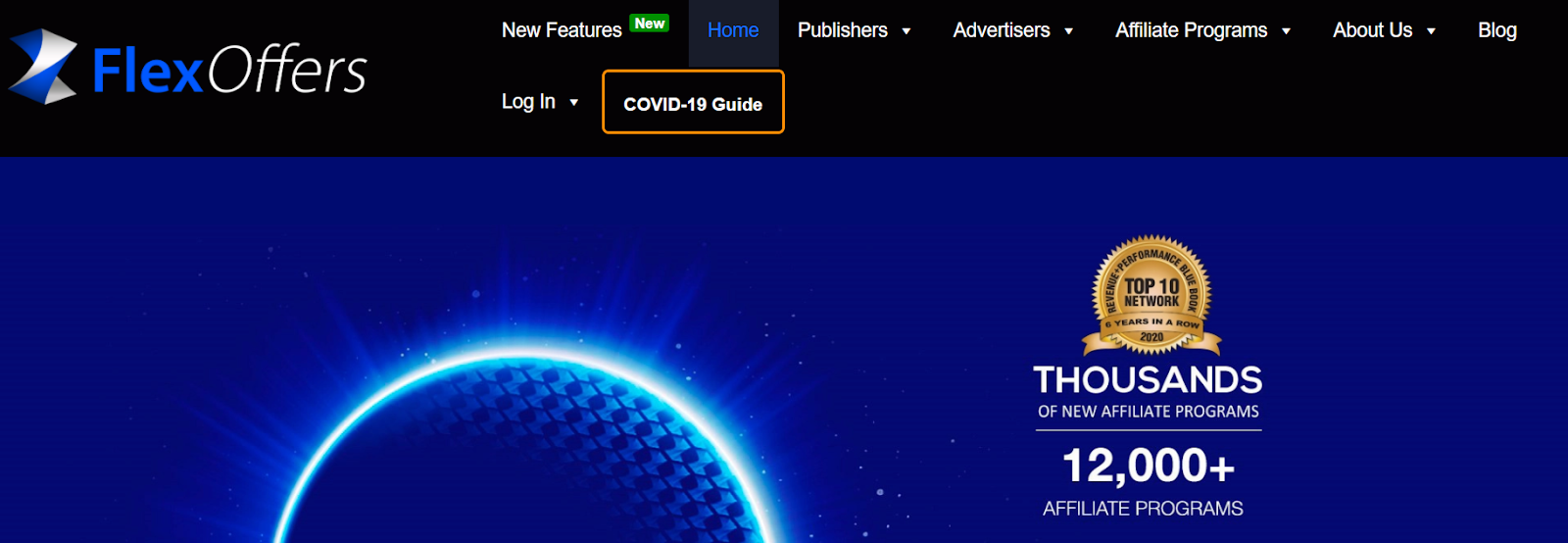1568x543 pixels.
Task: Expand the Publishers dropdown arrow
Action: (906, 31)
